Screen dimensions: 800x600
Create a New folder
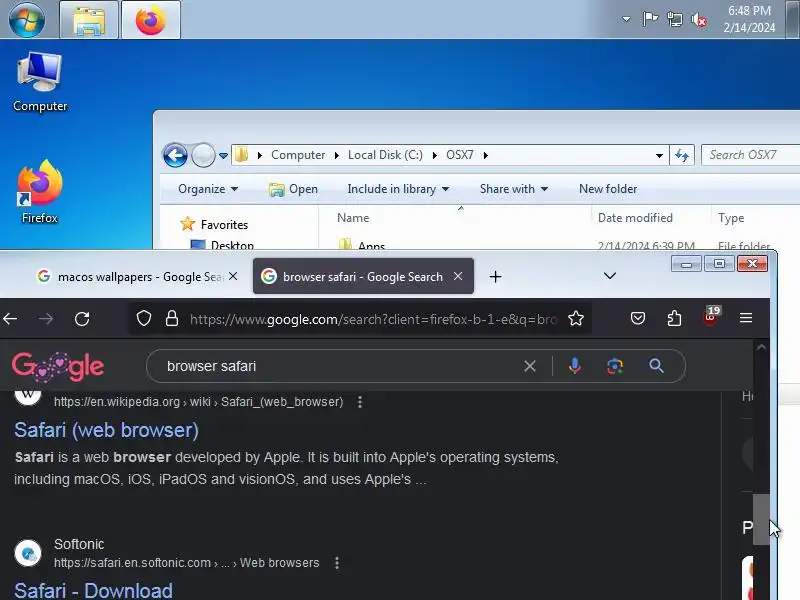(608, 189)
